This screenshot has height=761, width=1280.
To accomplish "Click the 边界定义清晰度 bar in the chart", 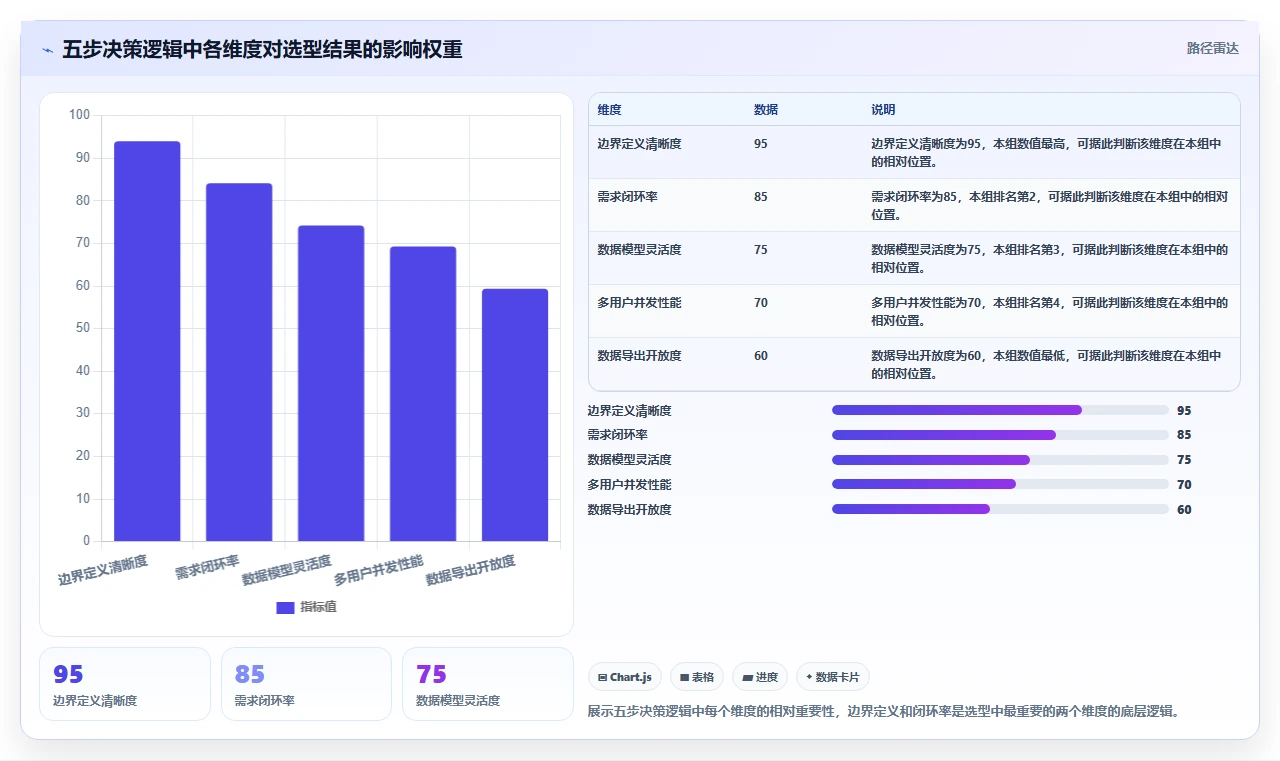I will coord(147,341).
